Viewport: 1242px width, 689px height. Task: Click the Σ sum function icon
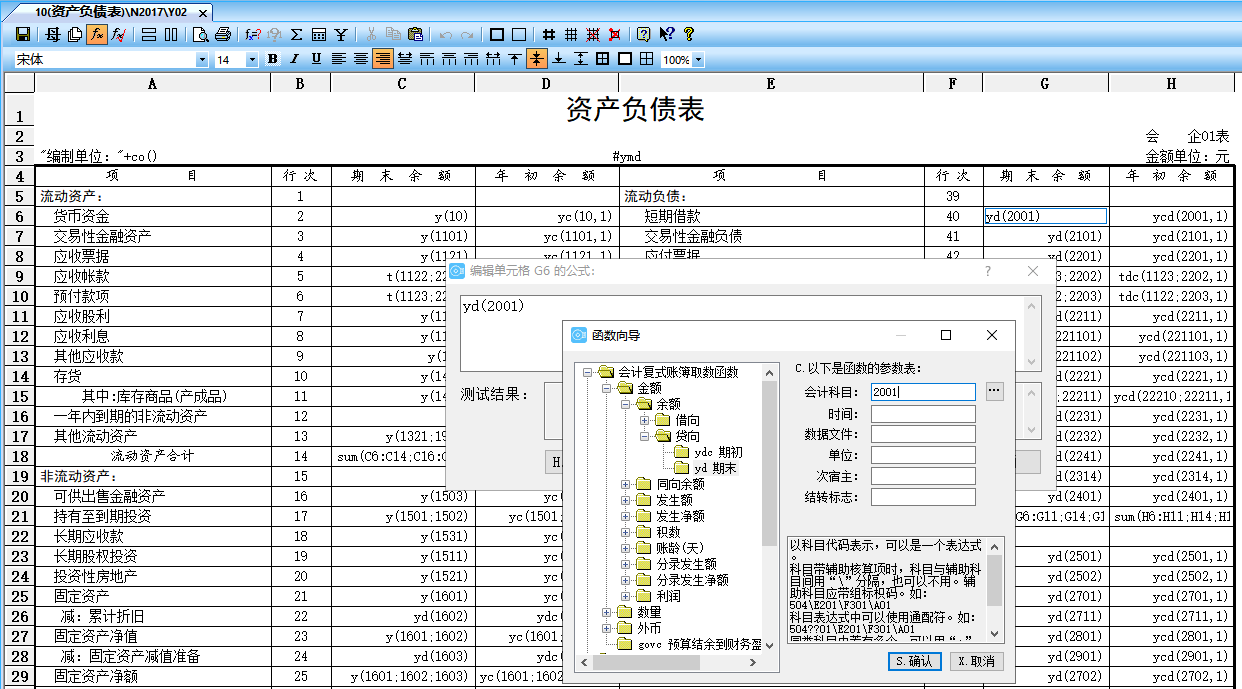(x=297, y=33)
